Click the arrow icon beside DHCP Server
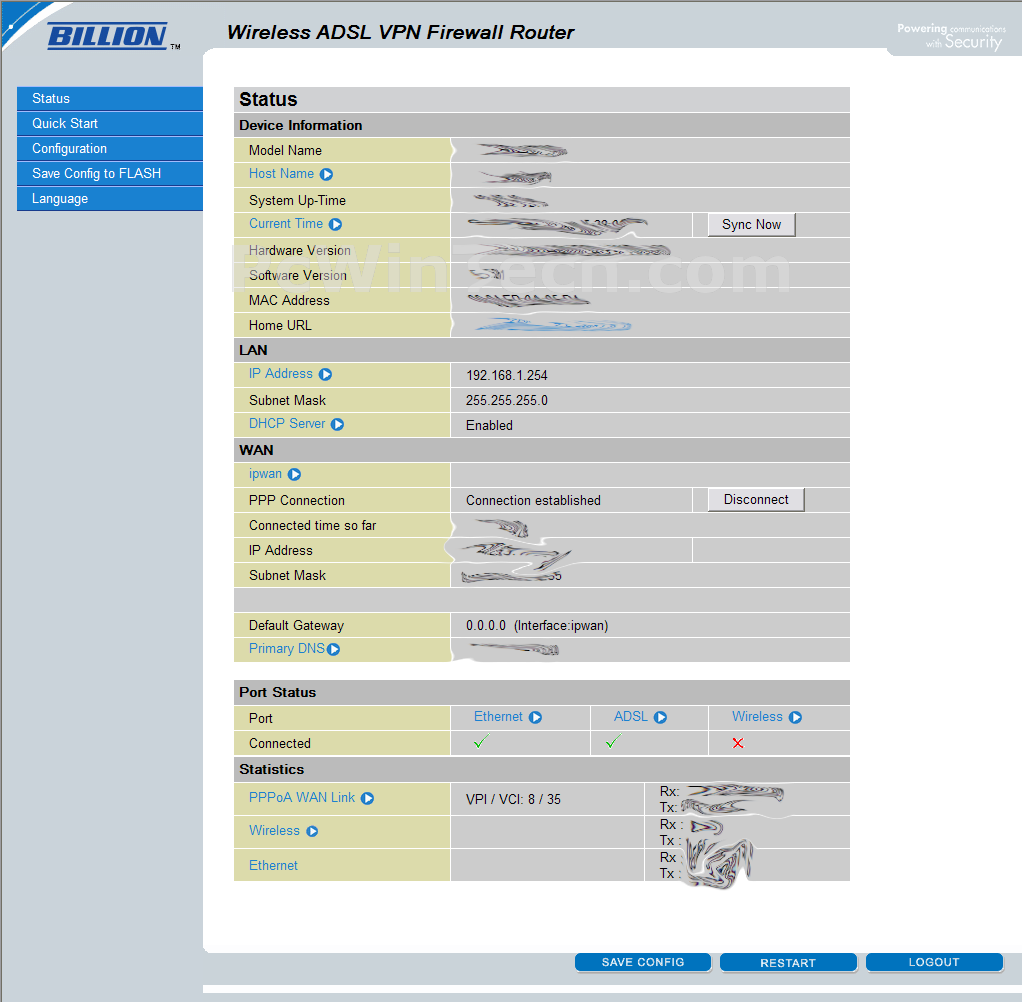 (x=337, y=424)
